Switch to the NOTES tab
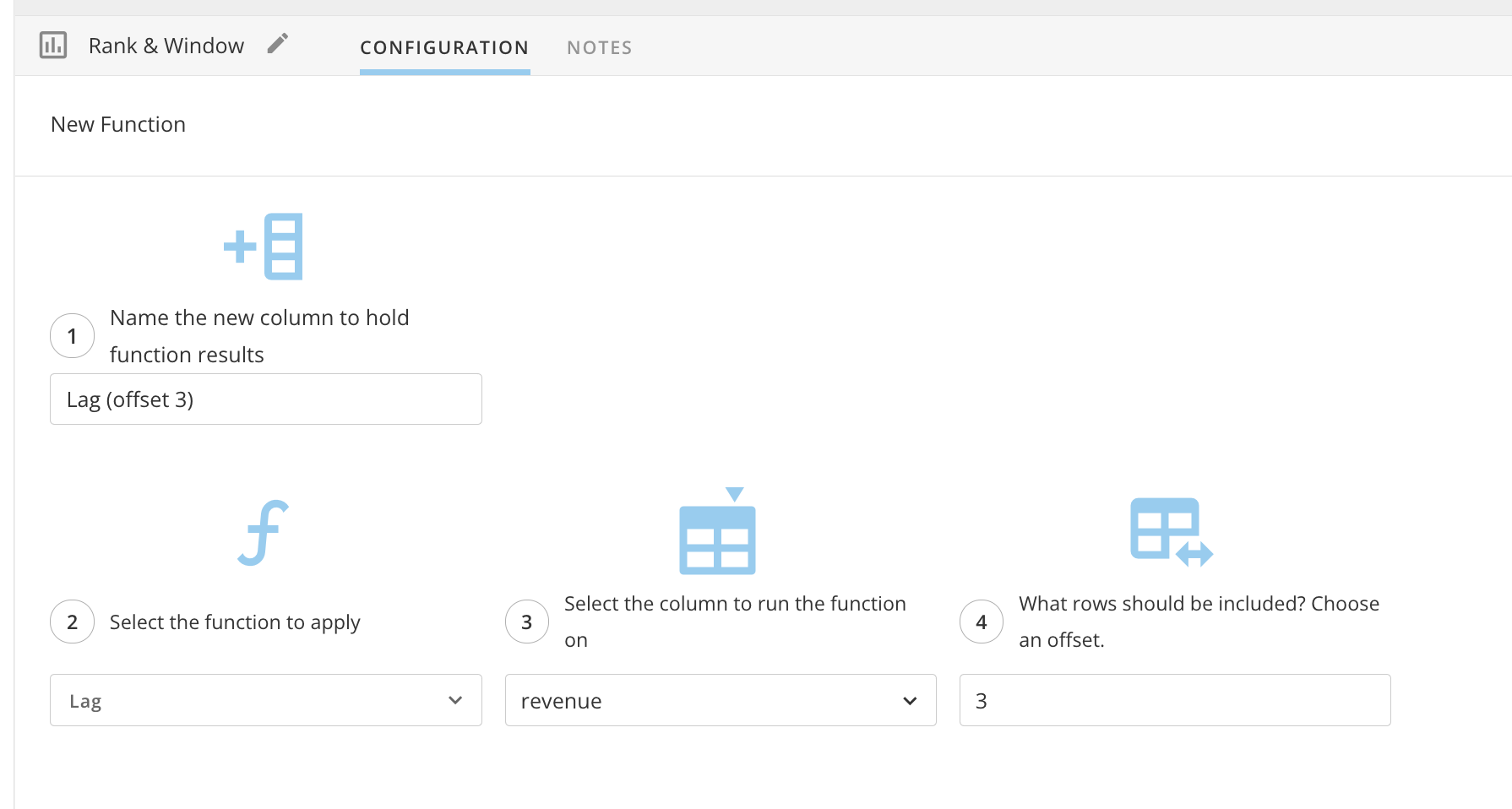This screenshot has height=809, width=1512. [599, 47]
